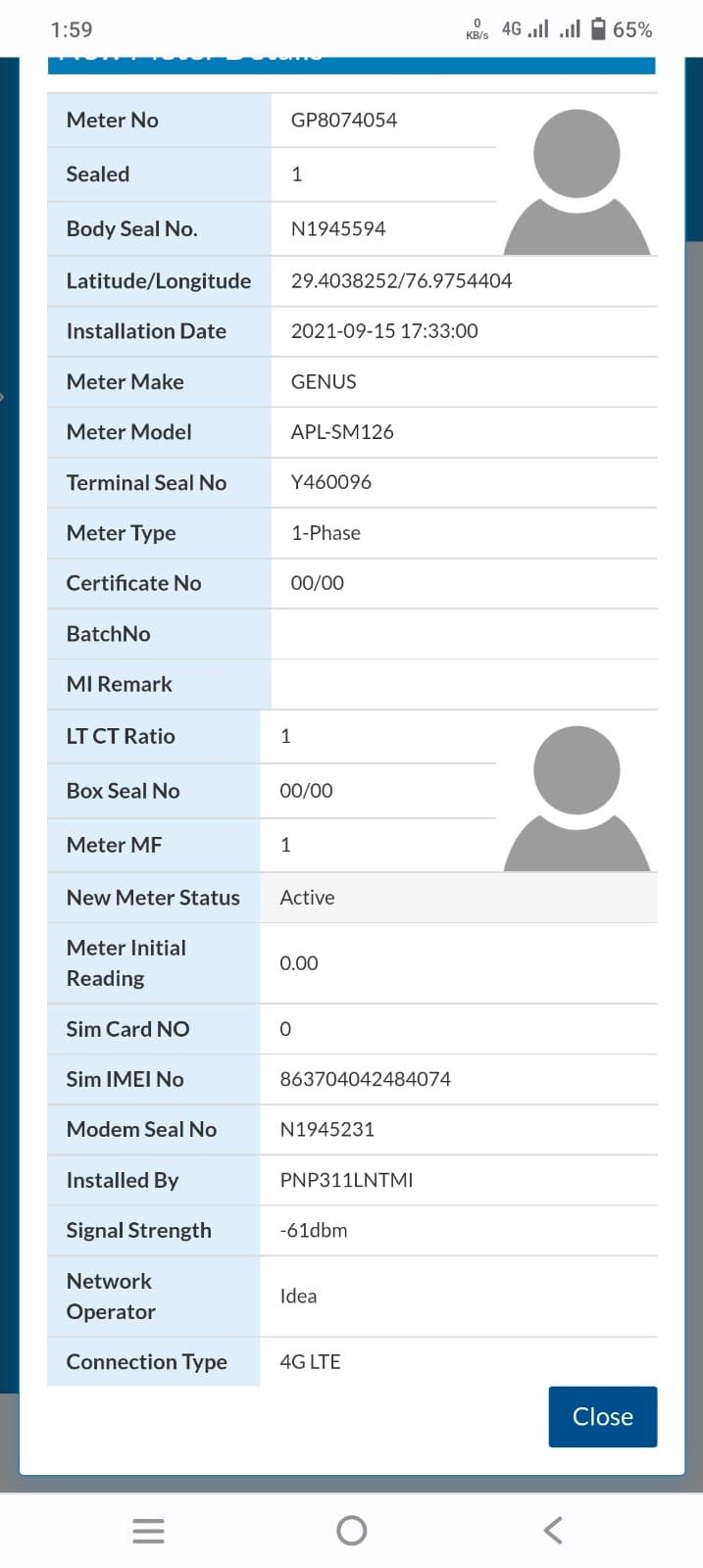Select installation date 2021-09-15 17:33:00
The width and height of the screenshot is (703, 1568).
tap(384, 330)
